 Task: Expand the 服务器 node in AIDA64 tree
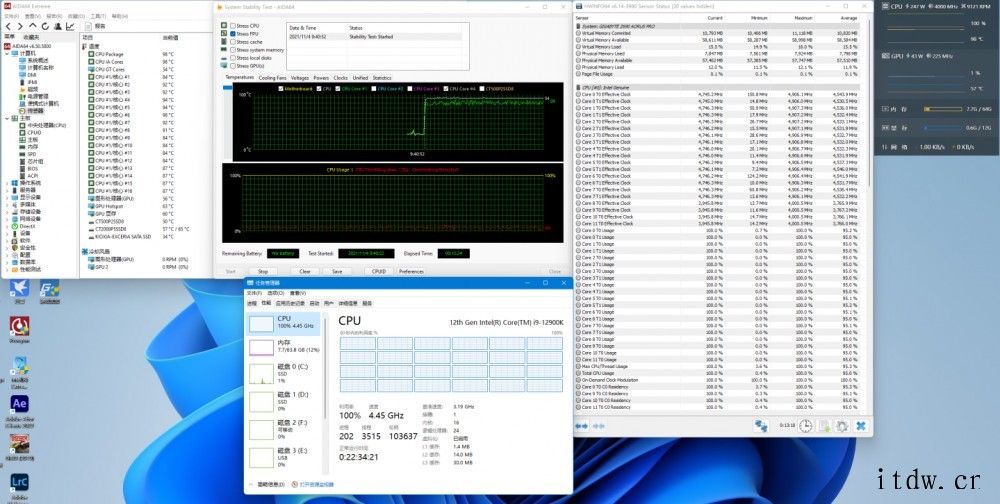click(7, 190)
